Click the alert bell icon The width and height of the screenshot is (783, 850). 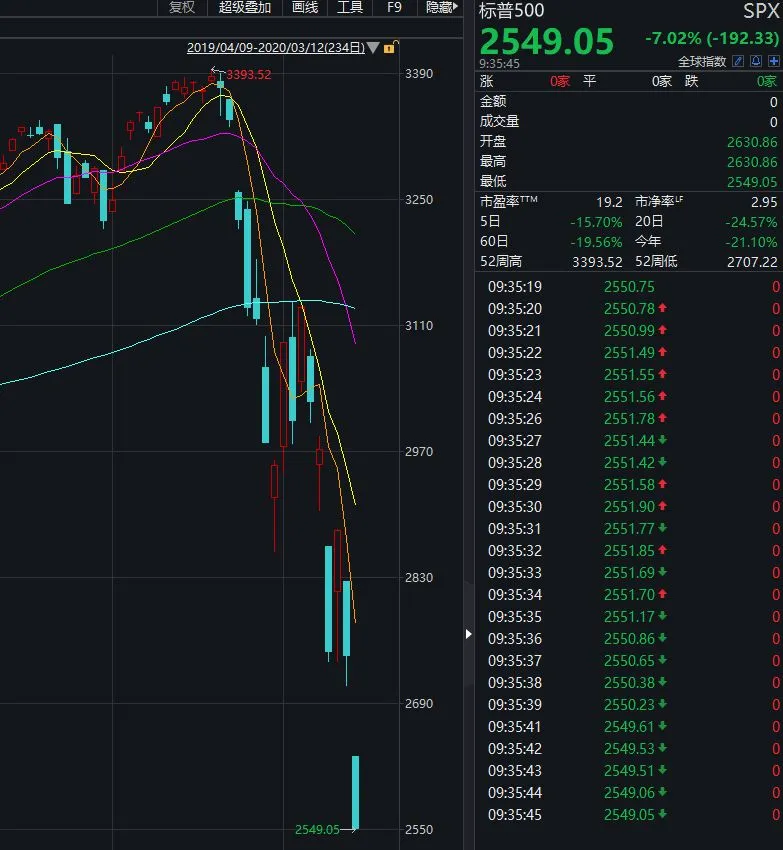click(x=756, y=61)
